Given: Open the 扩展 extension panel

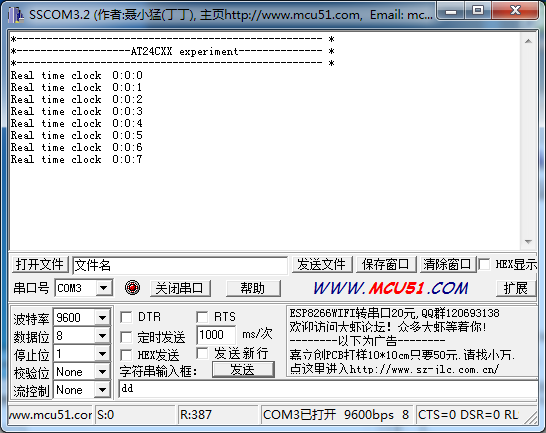Looking at the screenshot, I should click(515, 288).
